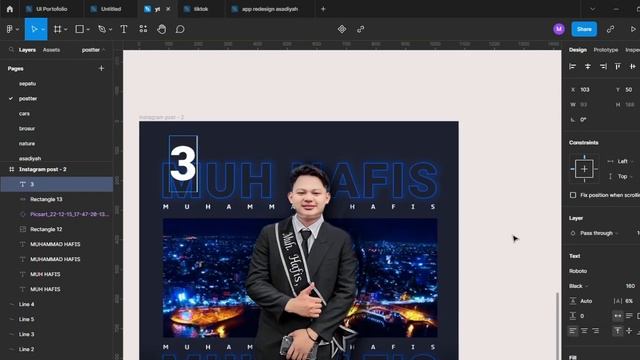Open the Assets tab
Screen dimensions: 640x360
(x=51, y=50)
